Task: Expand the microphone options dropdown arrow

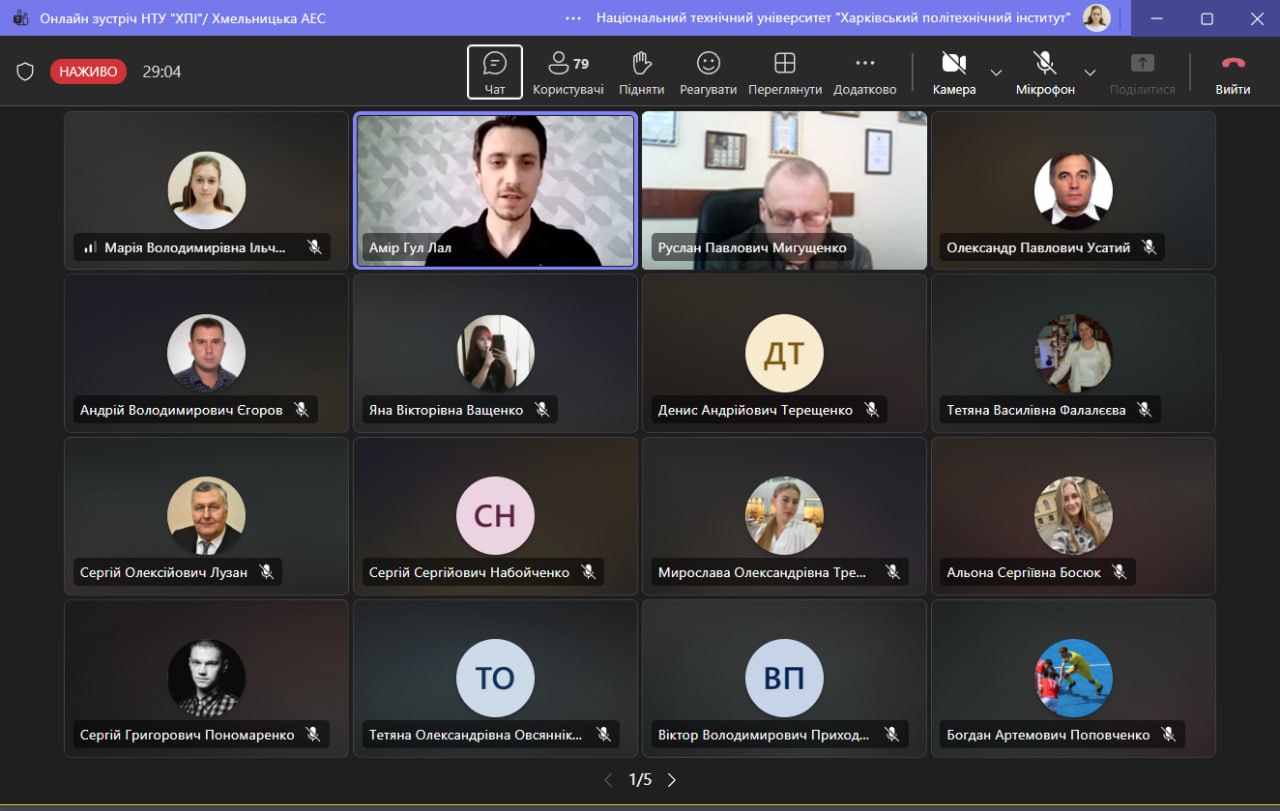Action: 1090,72
